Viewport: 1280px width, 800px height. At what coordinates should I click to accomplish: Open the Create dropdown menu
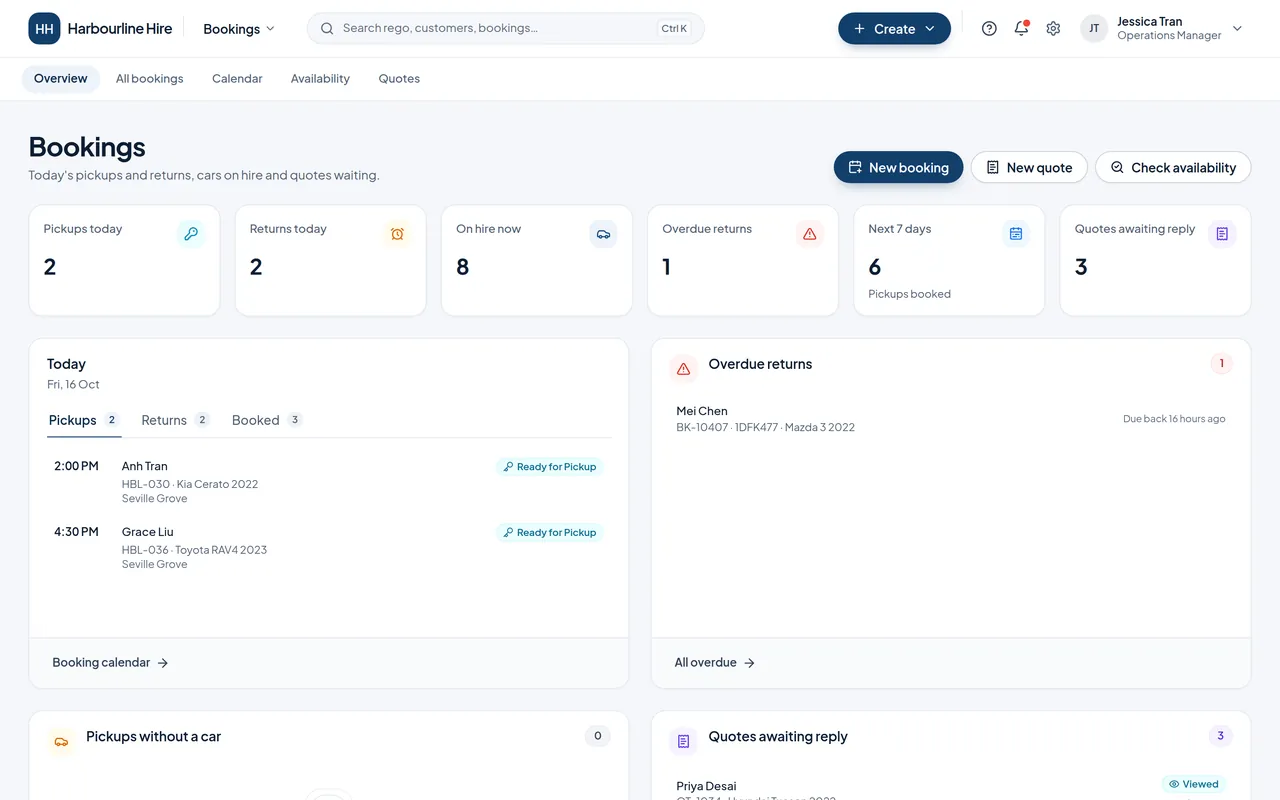click(894, 29)
